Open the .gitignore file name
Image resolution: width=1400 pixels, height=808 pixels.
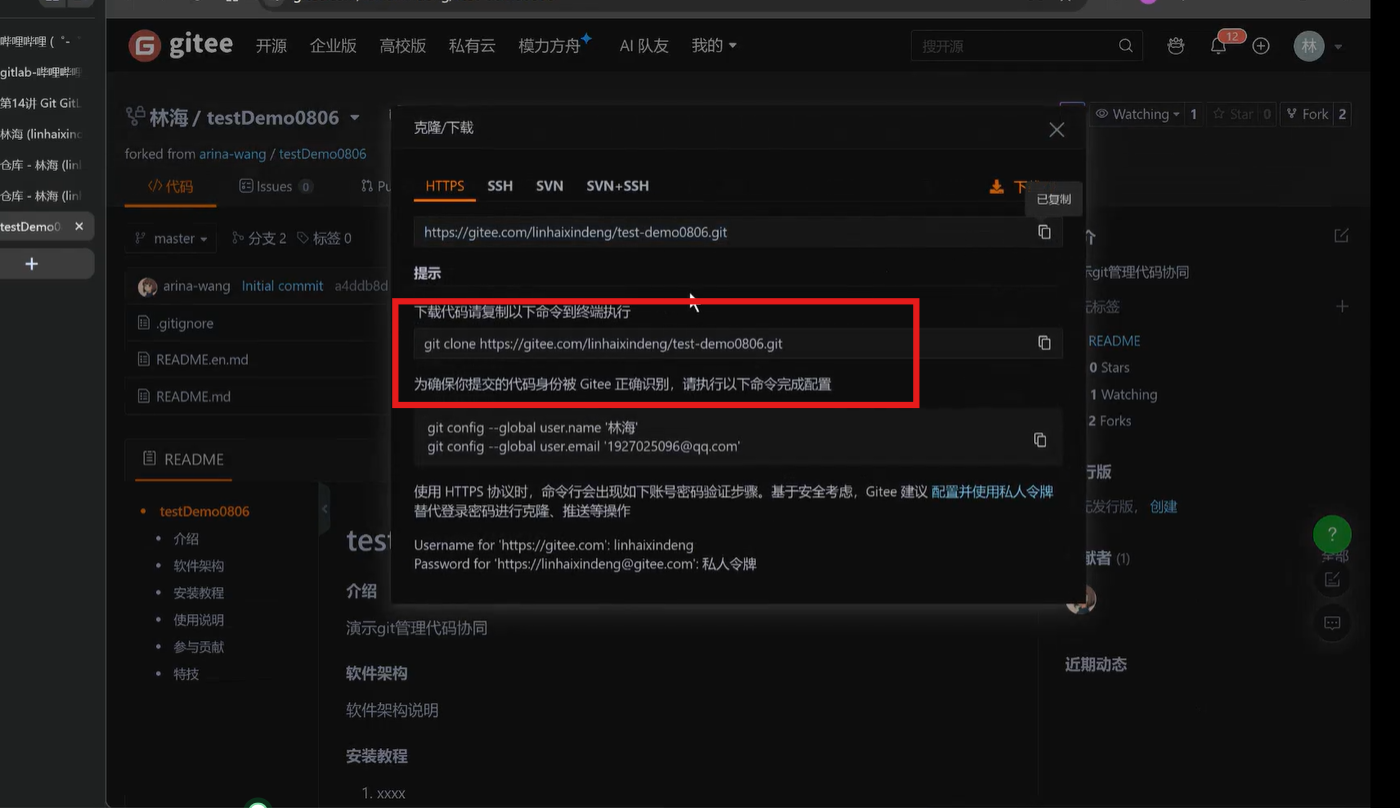coord(185,324)
